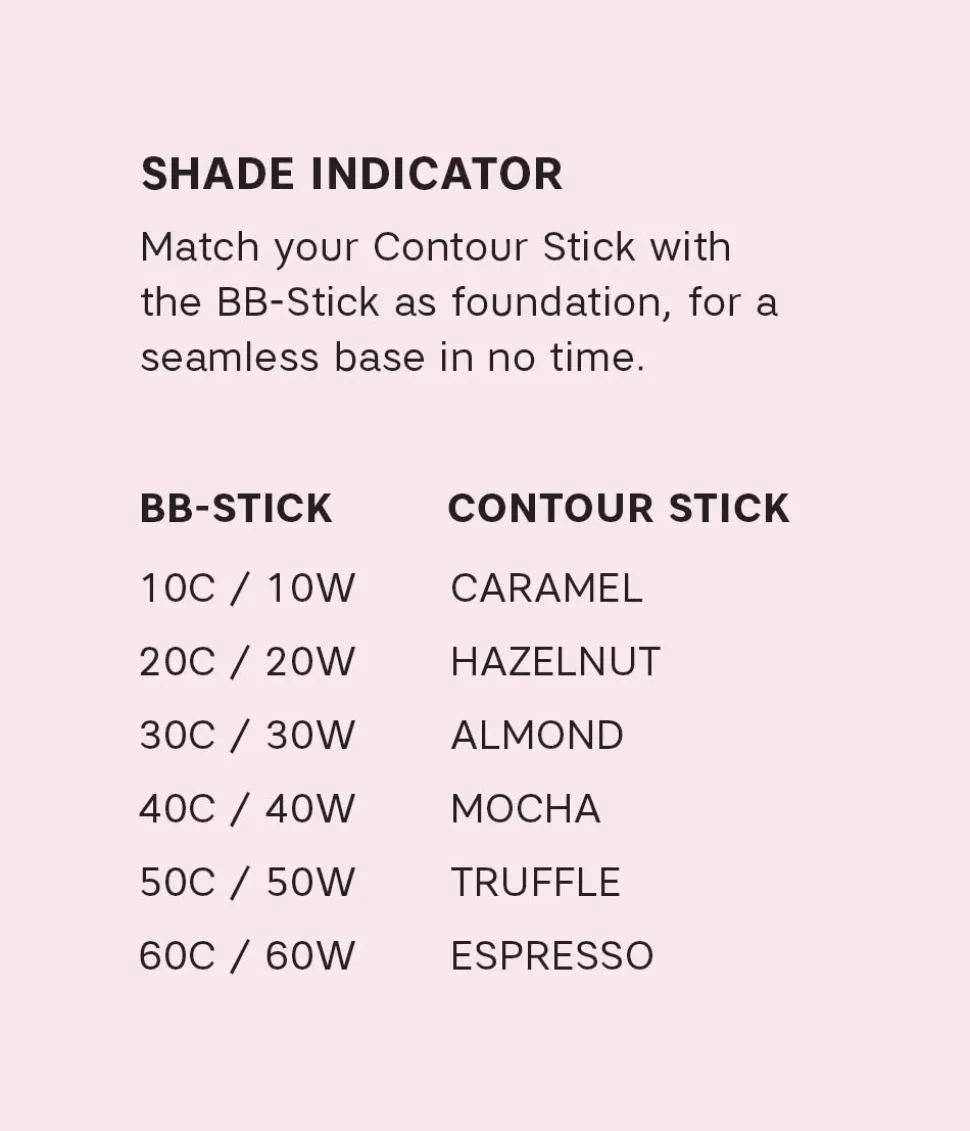This screenshot has width=970, height=1131.
Task: Select the 60C / 60W shade row
Action: (247, 957)
